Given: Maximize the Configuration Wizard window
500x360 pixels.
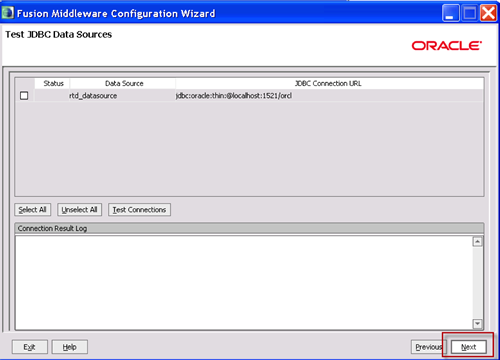Looking at the screenshot, I should [470, 13].
